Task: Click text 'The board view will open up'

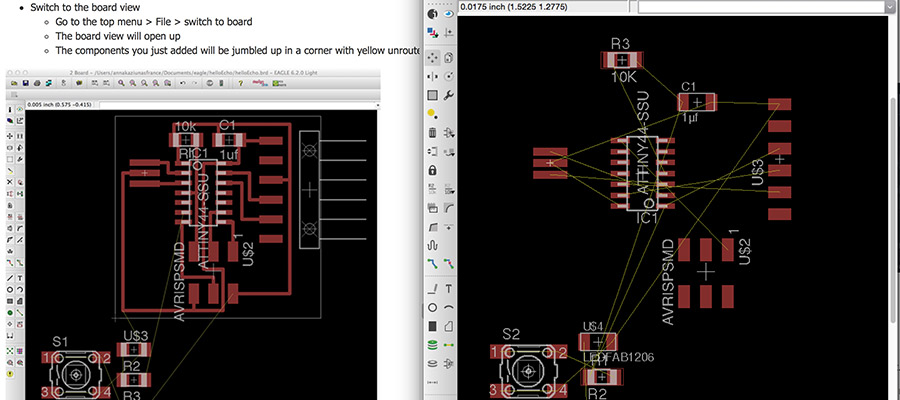Action: 118,36
